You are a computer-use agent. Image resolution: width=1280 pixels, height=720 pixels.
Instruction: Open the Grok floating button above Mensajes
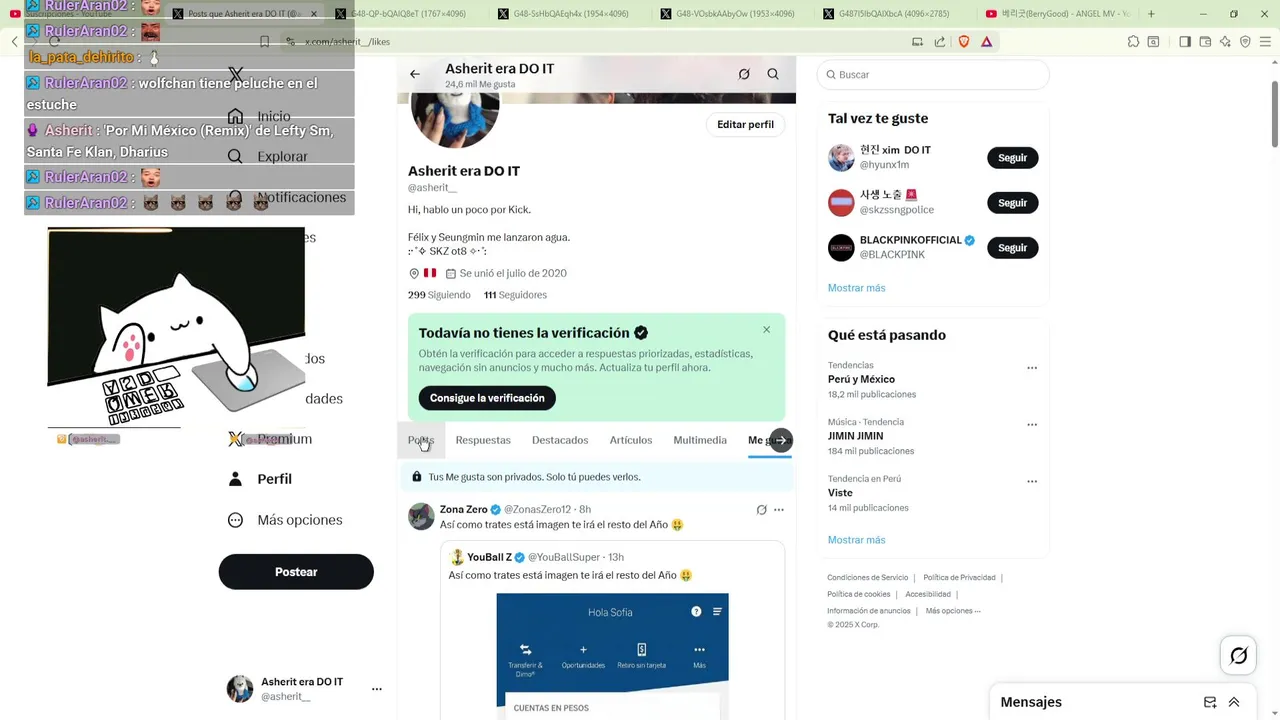[1238, 656]
